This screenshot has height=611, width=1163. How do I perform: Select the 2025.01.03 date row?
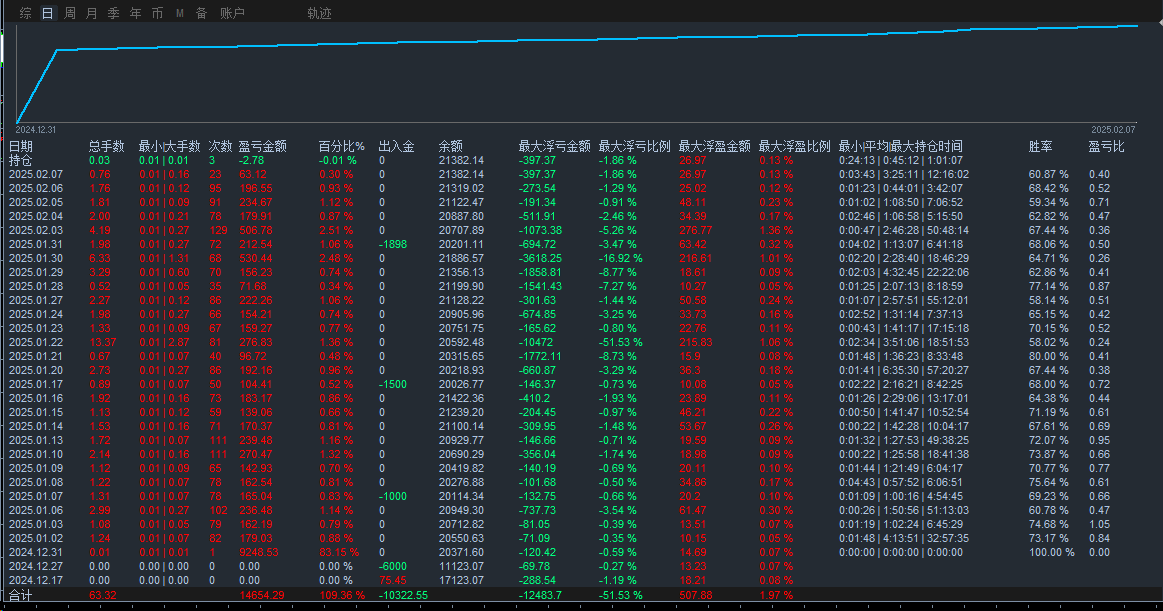(x=36, y=524)
